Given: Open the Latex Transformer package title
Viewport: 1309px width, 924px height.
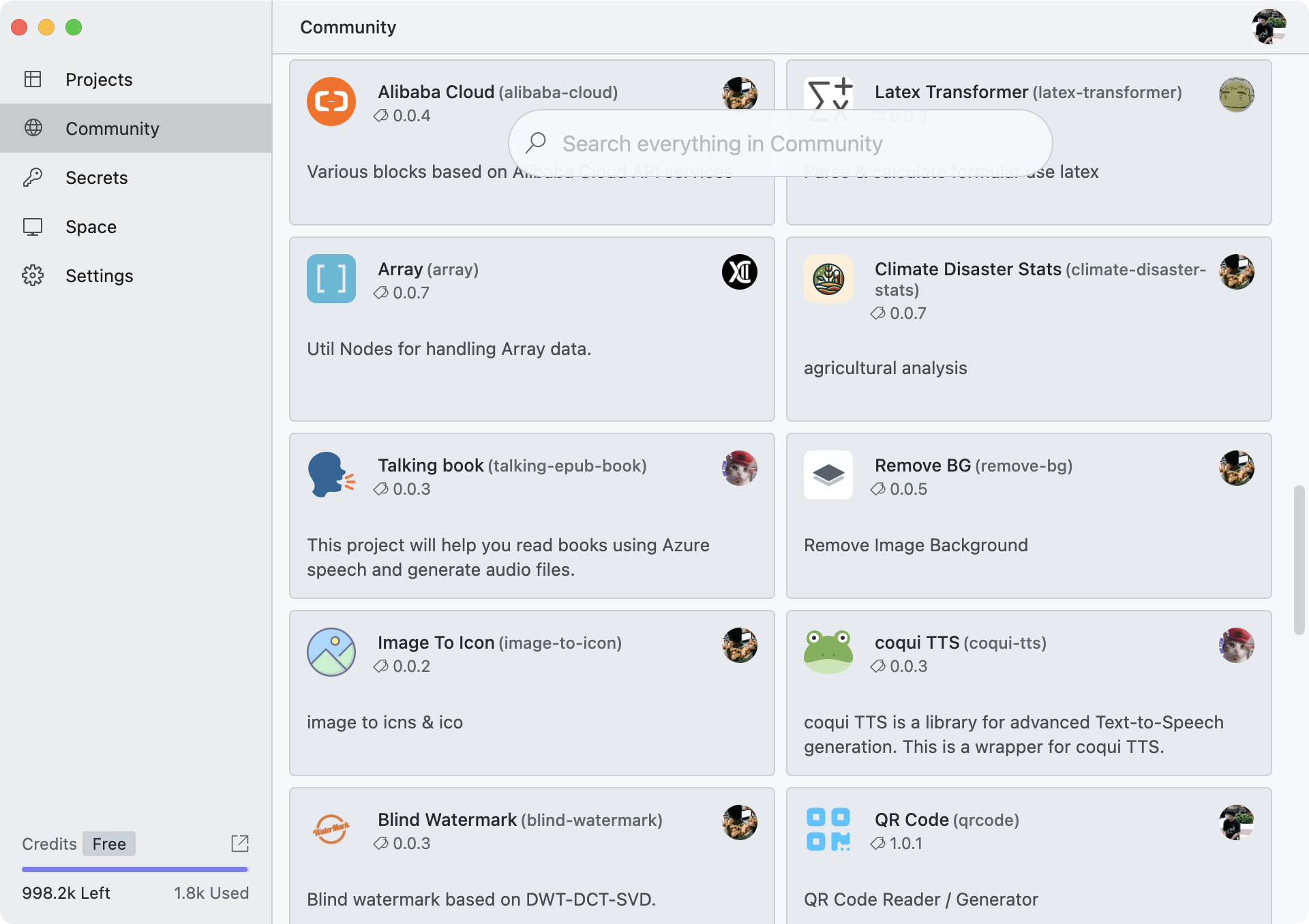Looking at the screenshot, I should pyautogui.click(x=950, y=92).
